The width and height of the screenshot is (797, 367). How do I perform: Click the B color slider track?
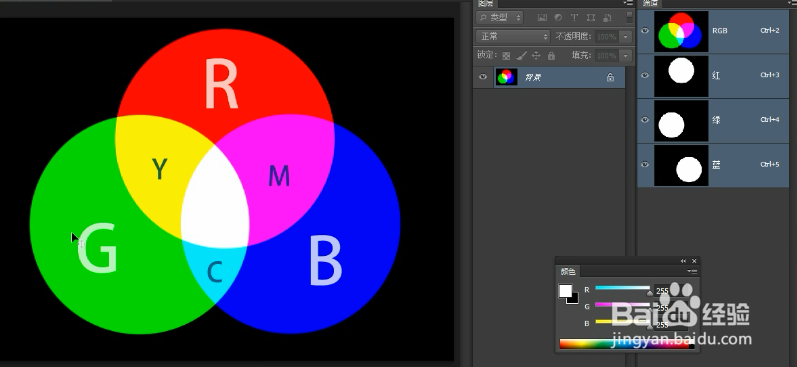(x=622, y=322)
